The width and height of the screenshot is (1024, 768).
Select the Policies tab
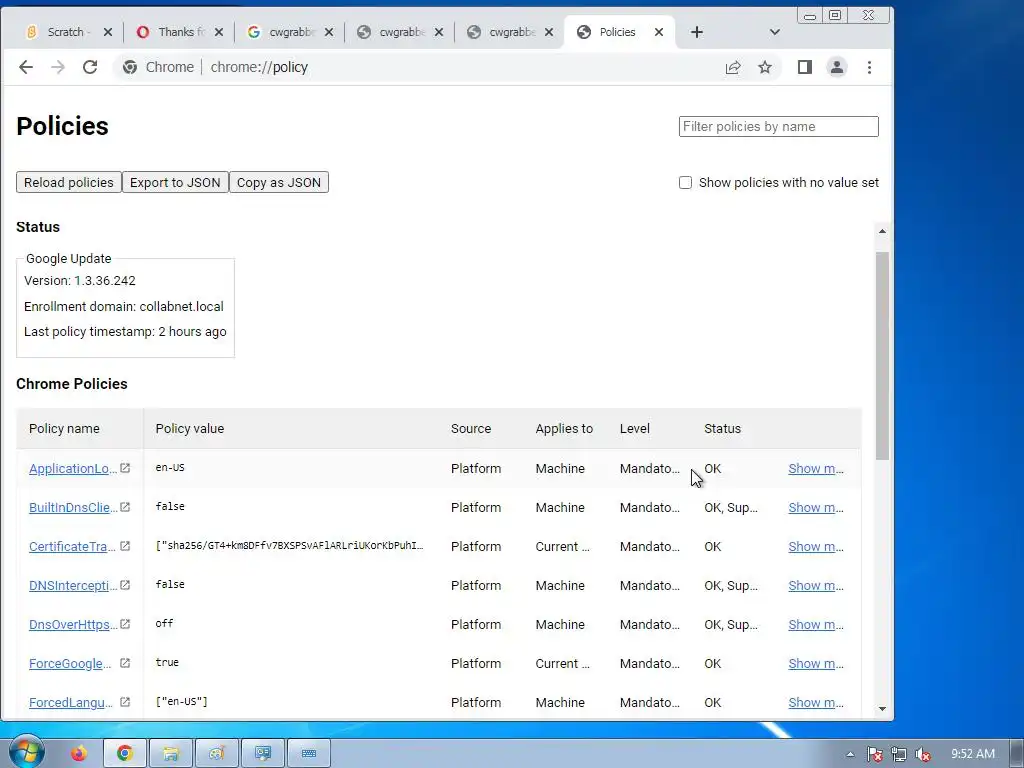tap(617, 32)
